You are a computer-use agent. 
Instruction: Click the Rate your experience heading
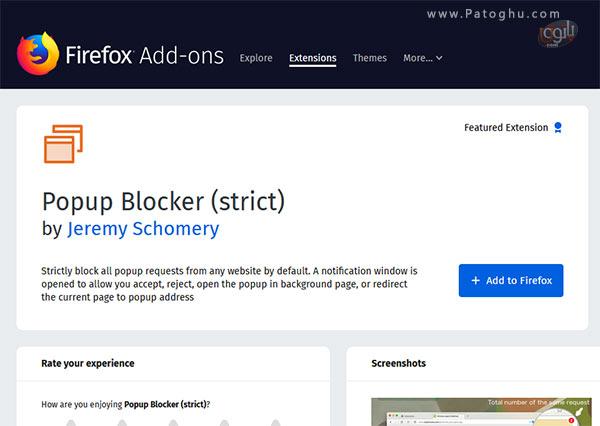click(x=88, y=363)
